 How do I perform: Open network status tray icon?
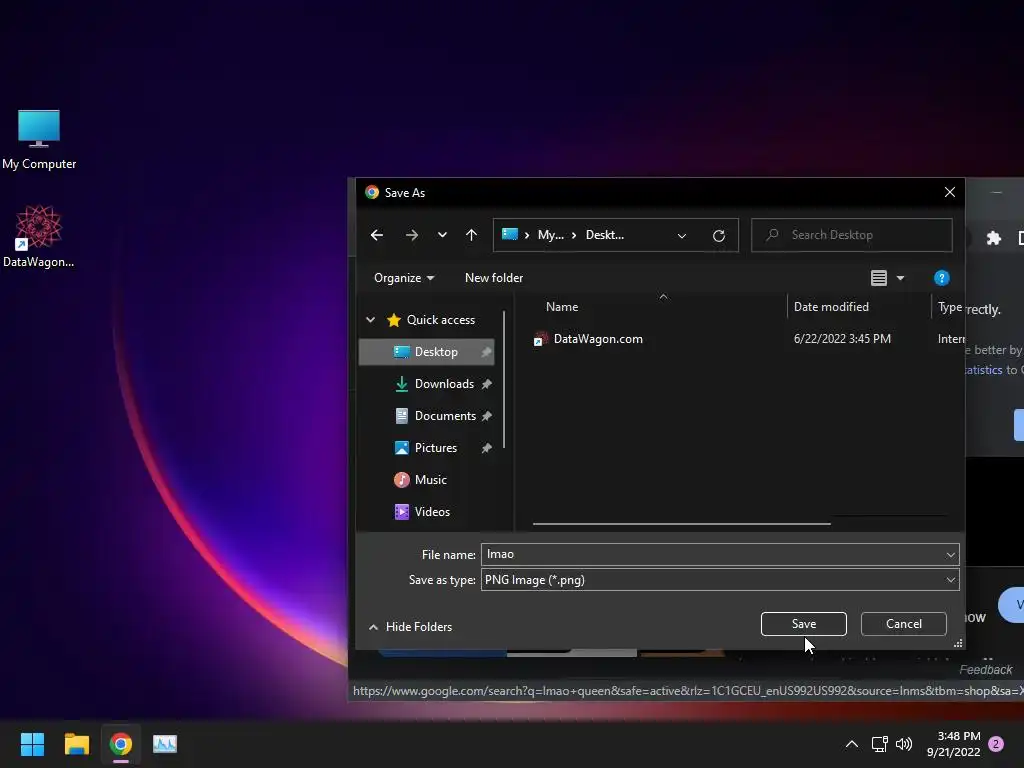point(880,744)
